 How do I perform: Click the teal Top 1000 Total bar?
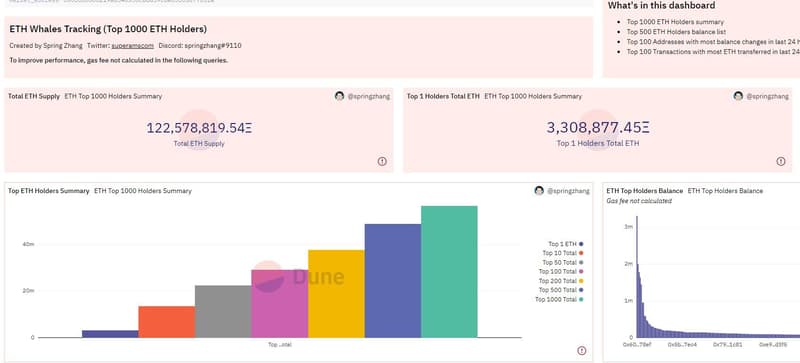pos(449,272)
